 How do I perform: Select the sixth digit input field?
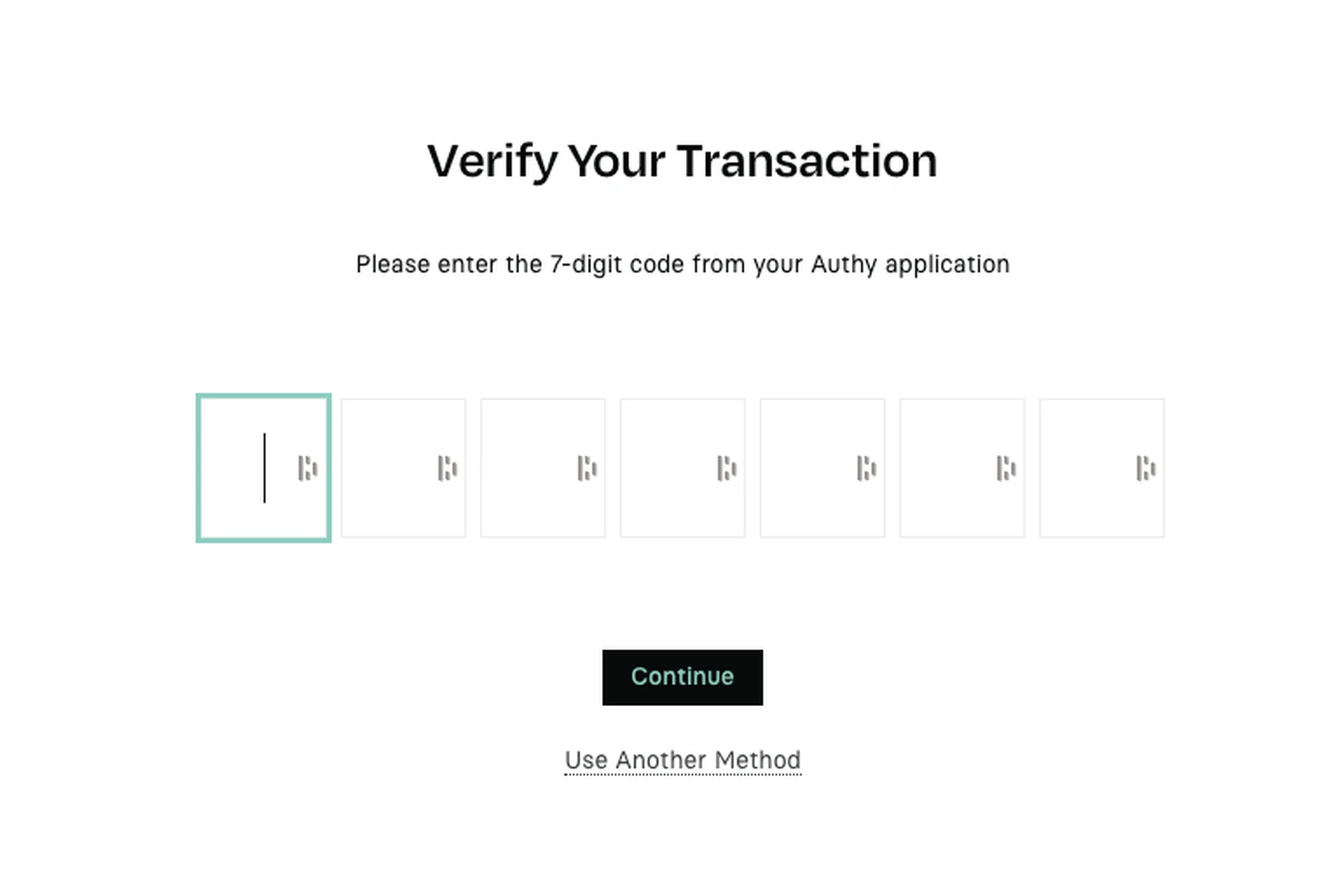[x=962, y=468]
